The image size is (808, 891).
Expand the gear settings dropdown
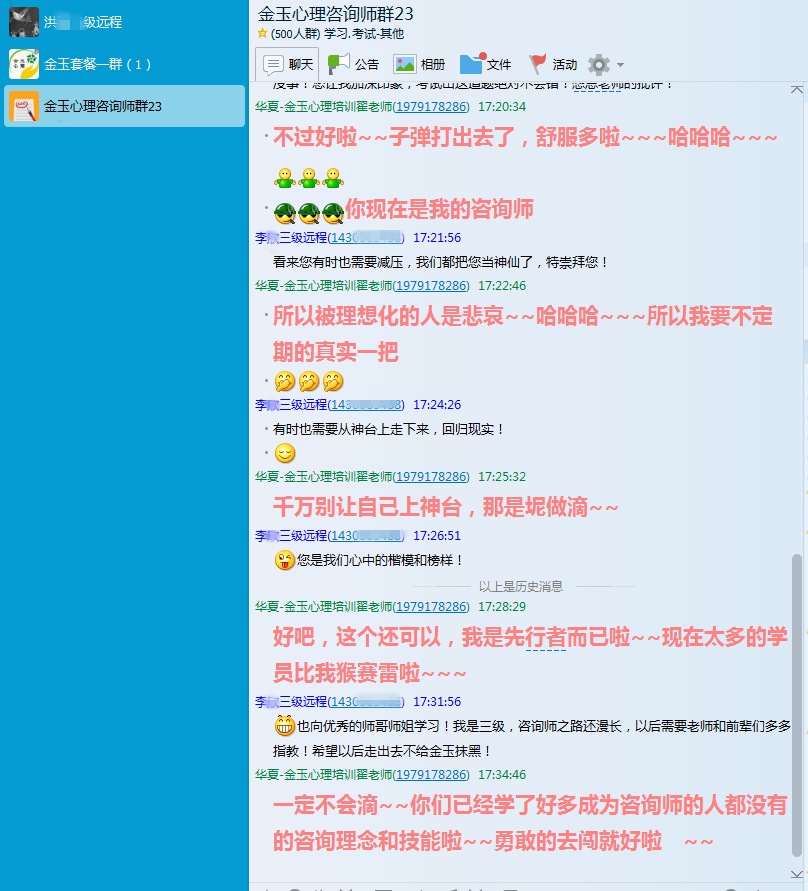tap(606, 64)
